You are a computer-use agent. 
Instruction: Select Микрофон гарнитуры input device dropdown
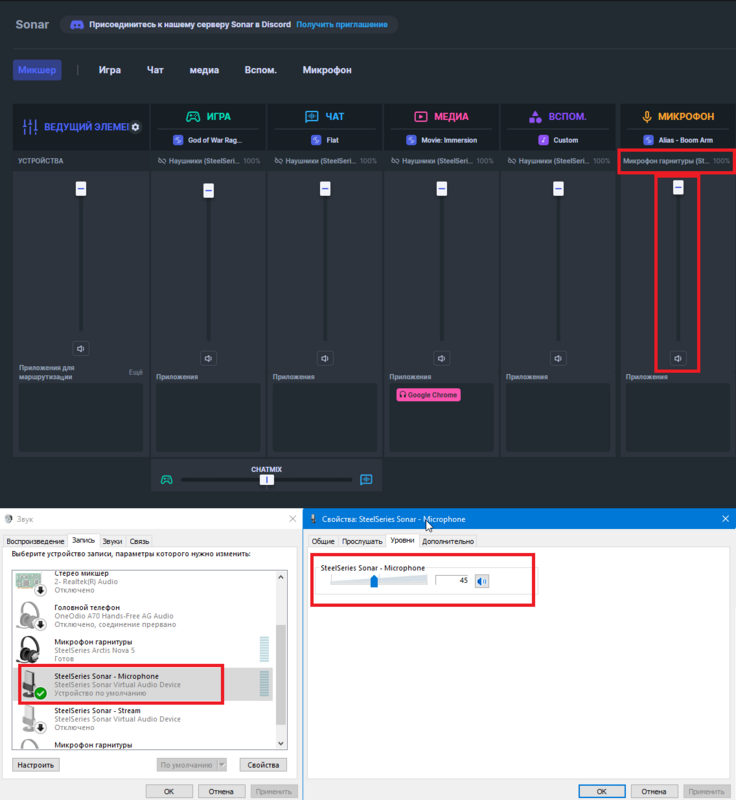(x=676, y=161)
